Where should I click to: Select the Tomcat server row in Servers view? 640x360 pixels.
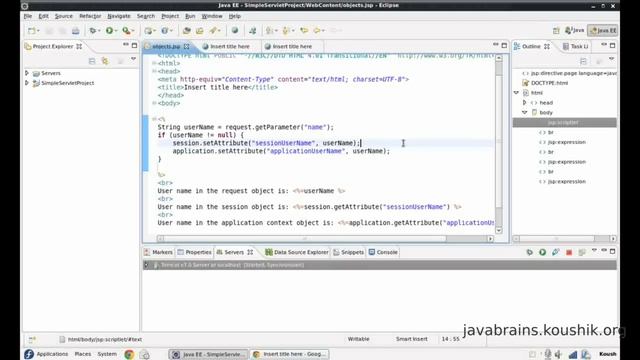point(380,265)
